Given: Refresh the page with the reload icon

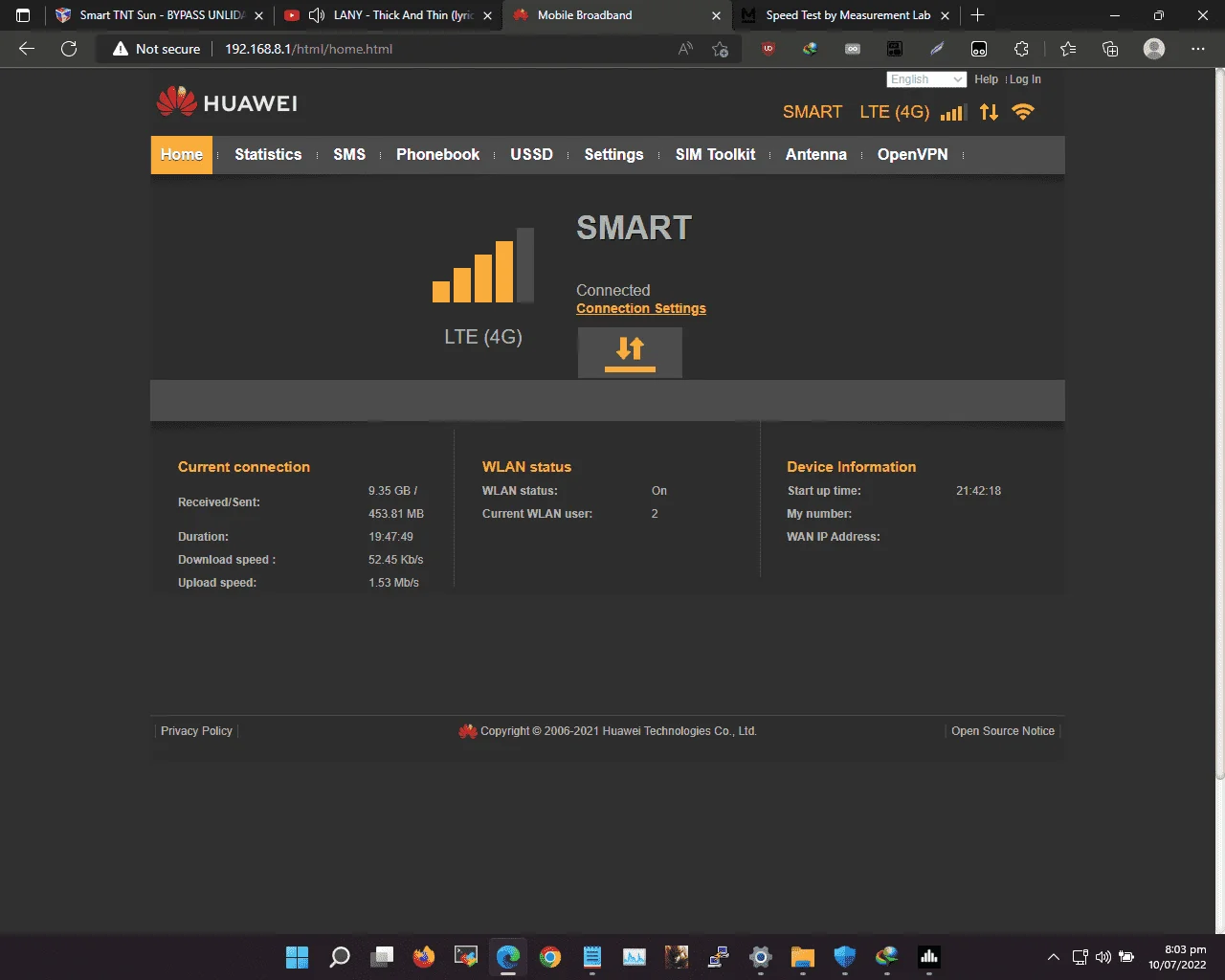Looking at the screenshot, I should [x=69, y=49].
